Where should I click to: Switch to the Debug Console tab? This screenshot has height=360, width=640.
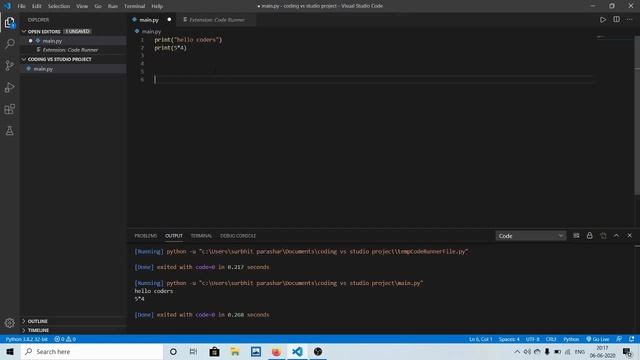(x=238, y=236)
